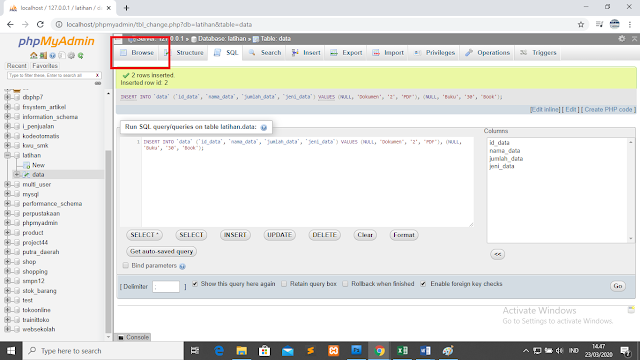The height and width of the screenshot is (360, 640).
Task: Open SQL query help icon
Action: pos(264,127)
